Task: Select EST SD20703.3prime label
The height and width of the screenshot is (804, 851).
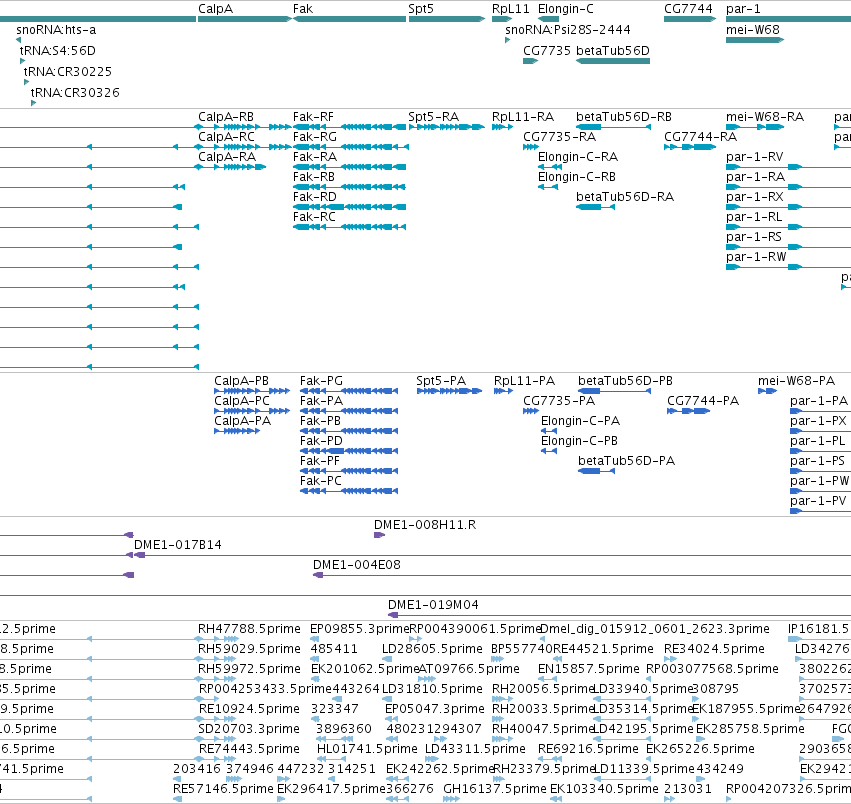Action: pos(249,729)
